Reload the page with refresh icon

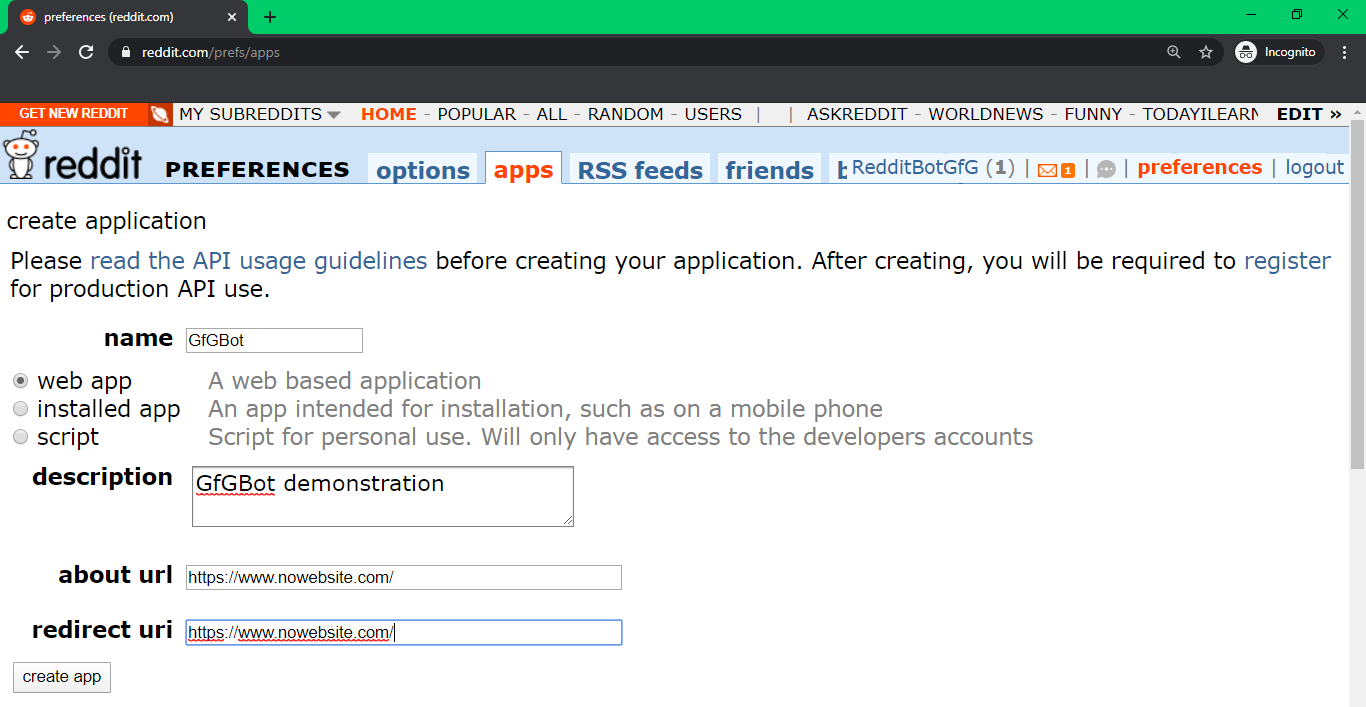pyautogui.click(x=86, y=52)
